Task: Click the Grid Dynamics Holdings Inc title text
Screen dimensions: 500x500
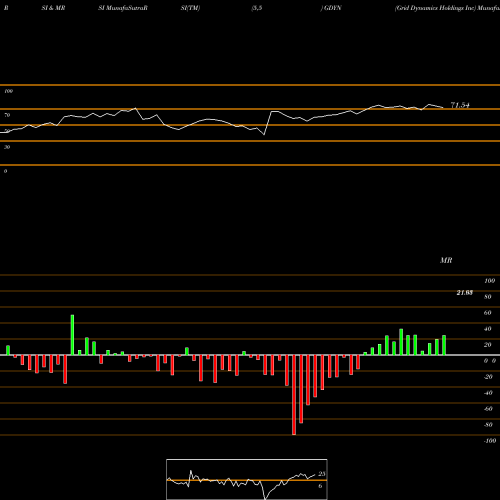Action: tap(435, 8)
